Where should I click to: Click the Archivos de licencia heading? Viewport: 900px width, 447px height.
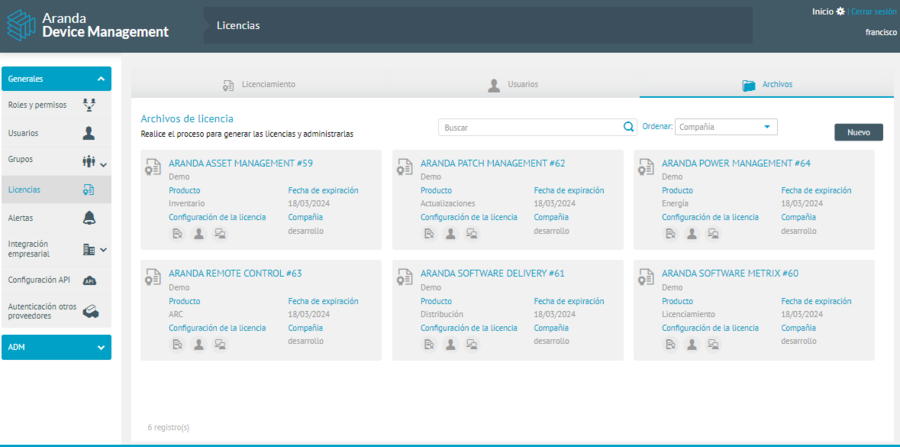pos(187,119)
